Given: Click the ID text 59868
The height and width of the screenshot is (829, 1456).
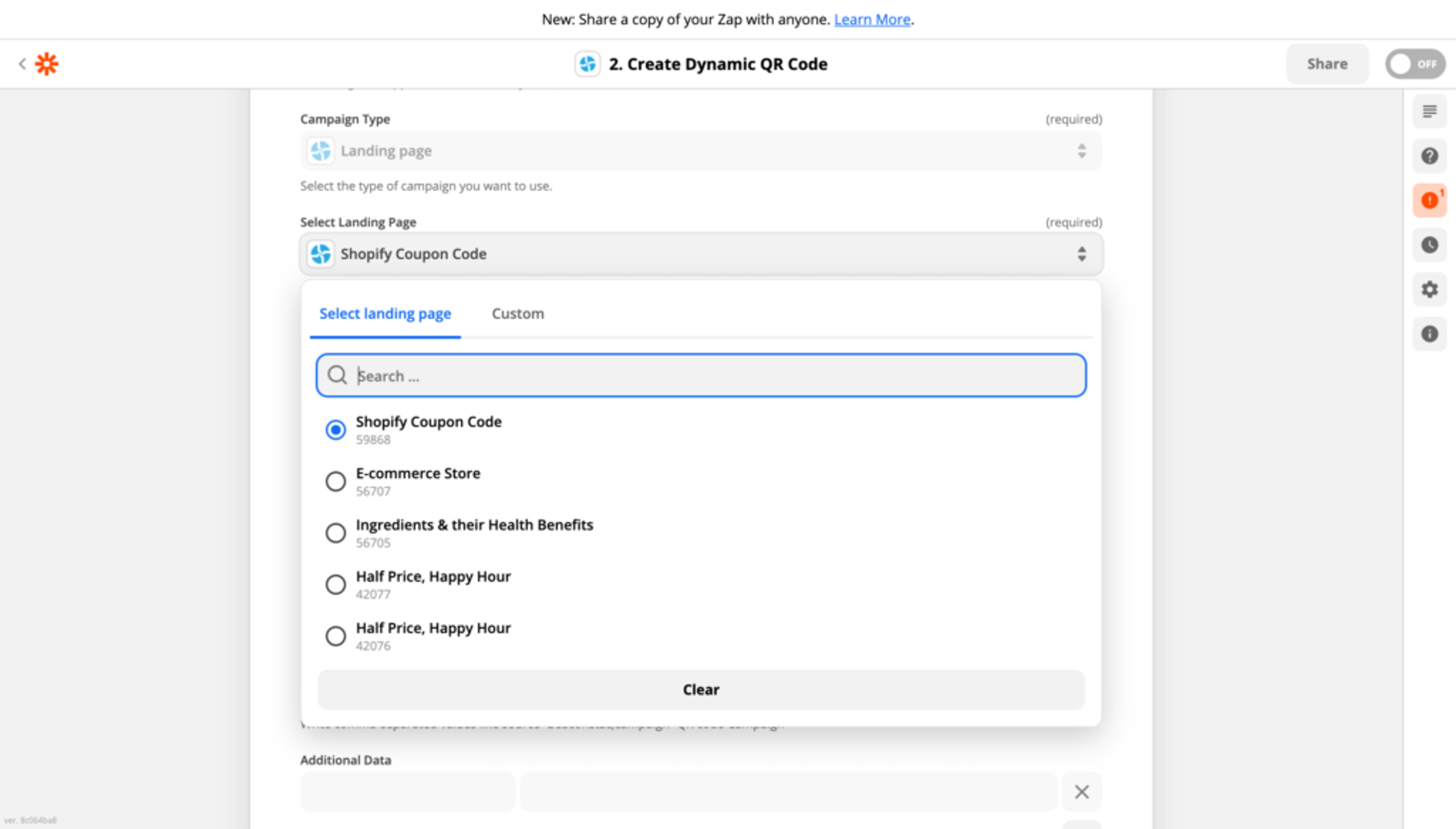Looking at the screenshot, I should pos(373,440).
